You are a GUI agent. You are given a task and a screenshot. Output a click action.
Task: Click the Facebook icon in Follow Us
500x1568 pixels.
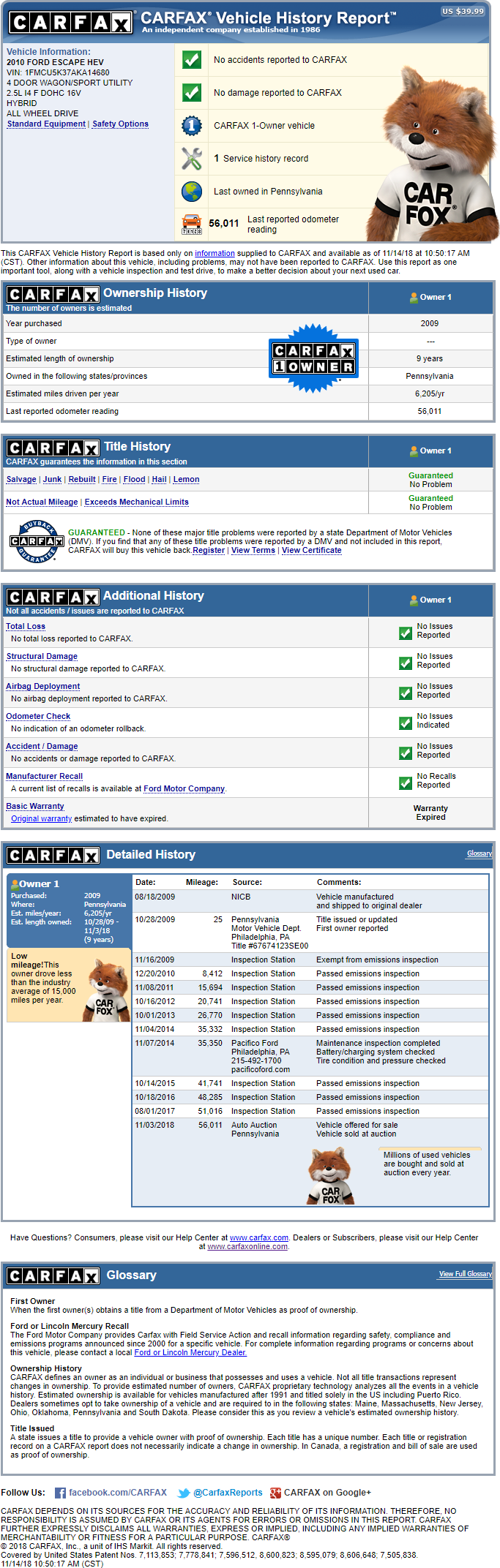[60, 1493]
